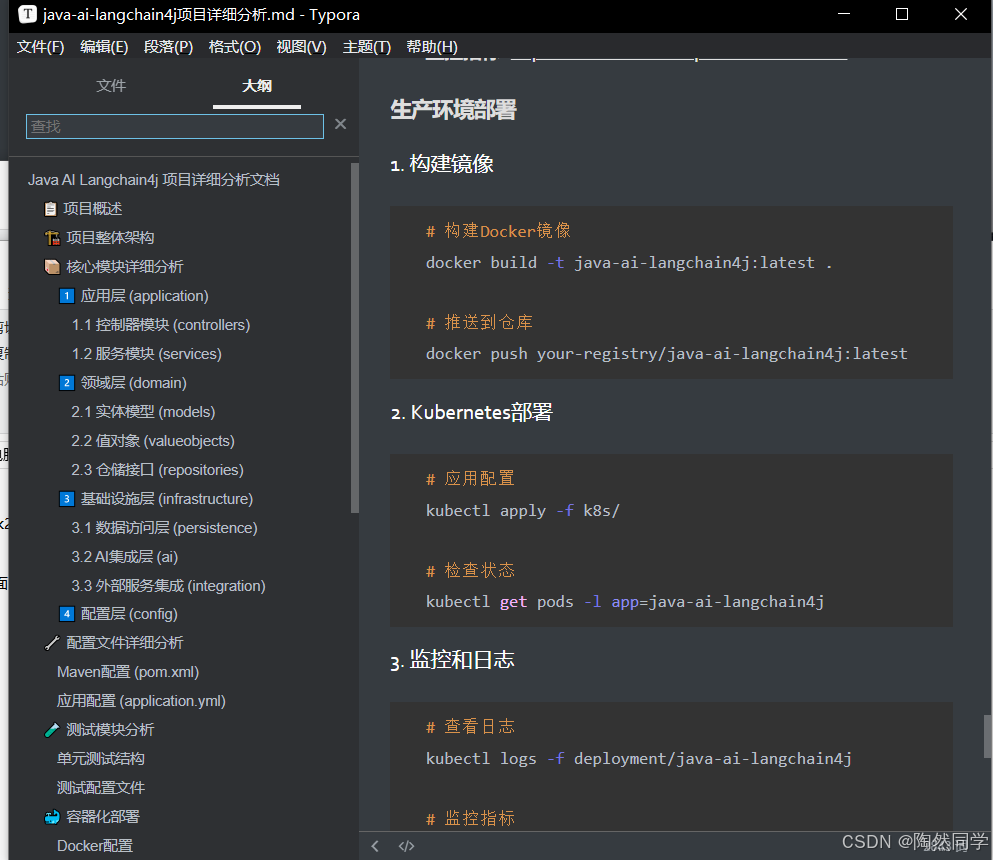Jump to 2.1 实体模型 (models)
993x860 pixels.
143,412
